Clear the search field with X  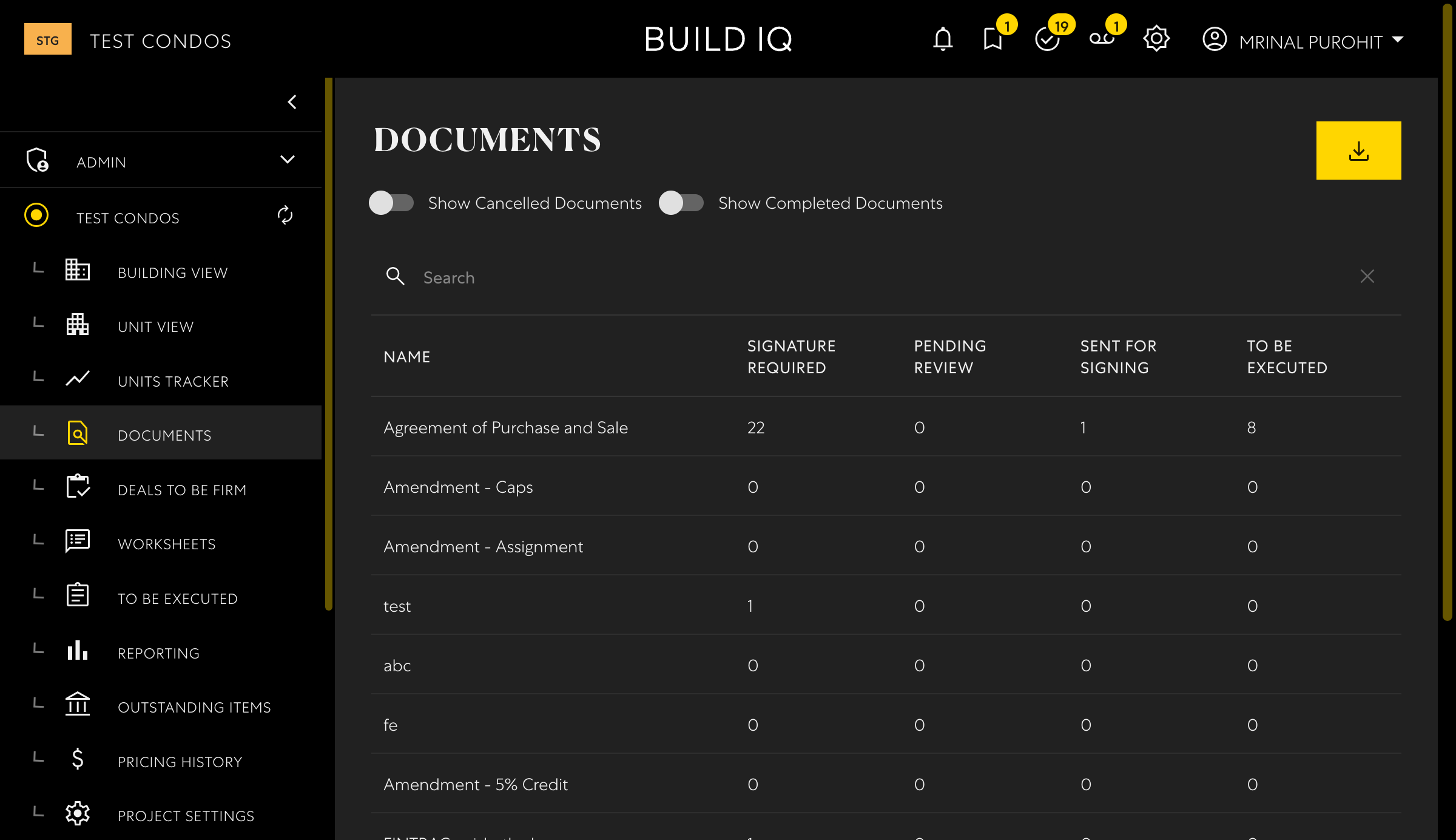point(1367,276)
